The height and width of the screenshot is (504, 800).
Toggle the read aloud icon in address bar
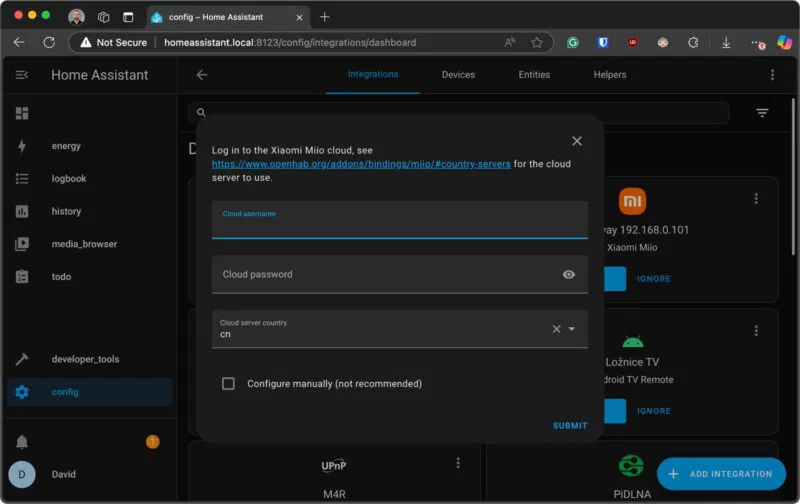509,42
